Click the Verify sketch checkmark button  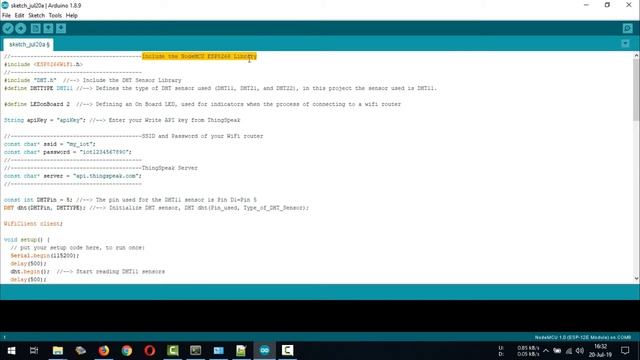click(8, 28)
